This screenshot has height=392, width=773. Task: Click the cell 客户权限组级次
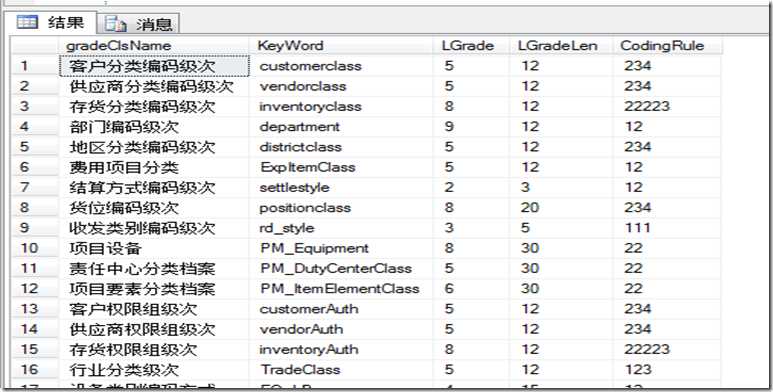click(x=154, y=309)
